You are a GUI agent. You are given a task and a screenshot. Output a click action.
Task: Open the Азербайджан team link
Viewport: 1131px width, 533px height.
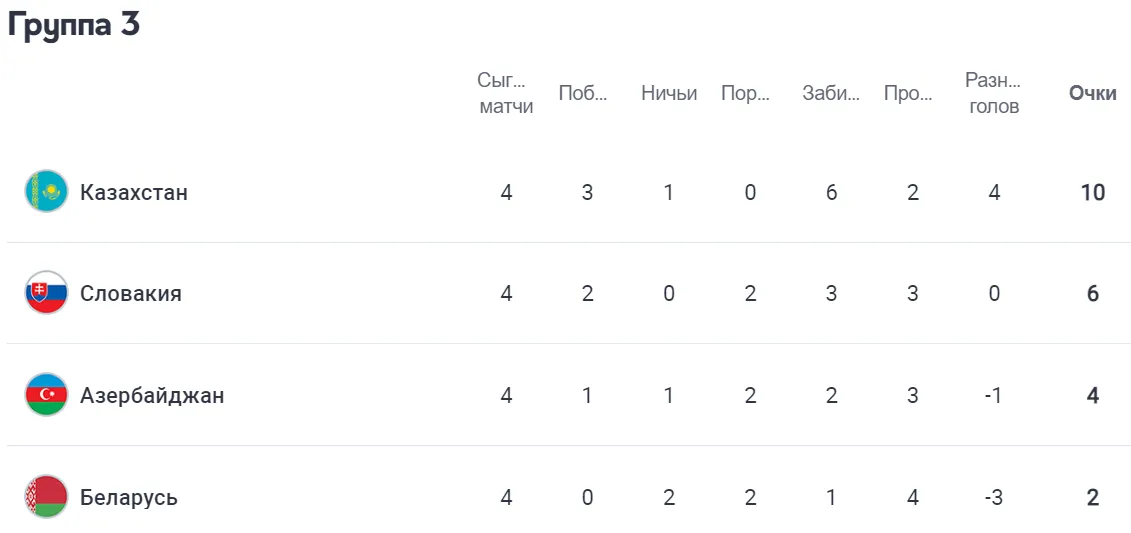click(152, 396)
